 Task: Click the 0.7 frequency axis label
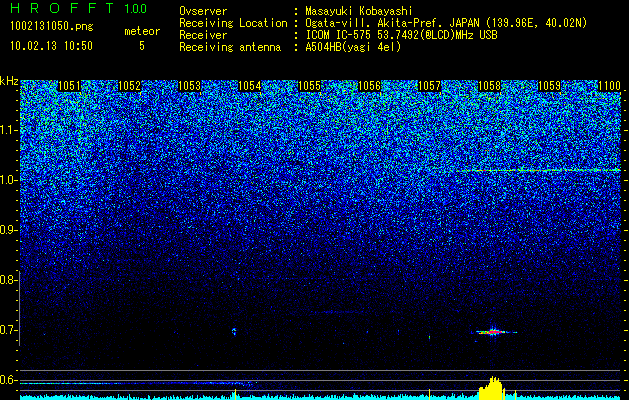(x=8, y=330)
